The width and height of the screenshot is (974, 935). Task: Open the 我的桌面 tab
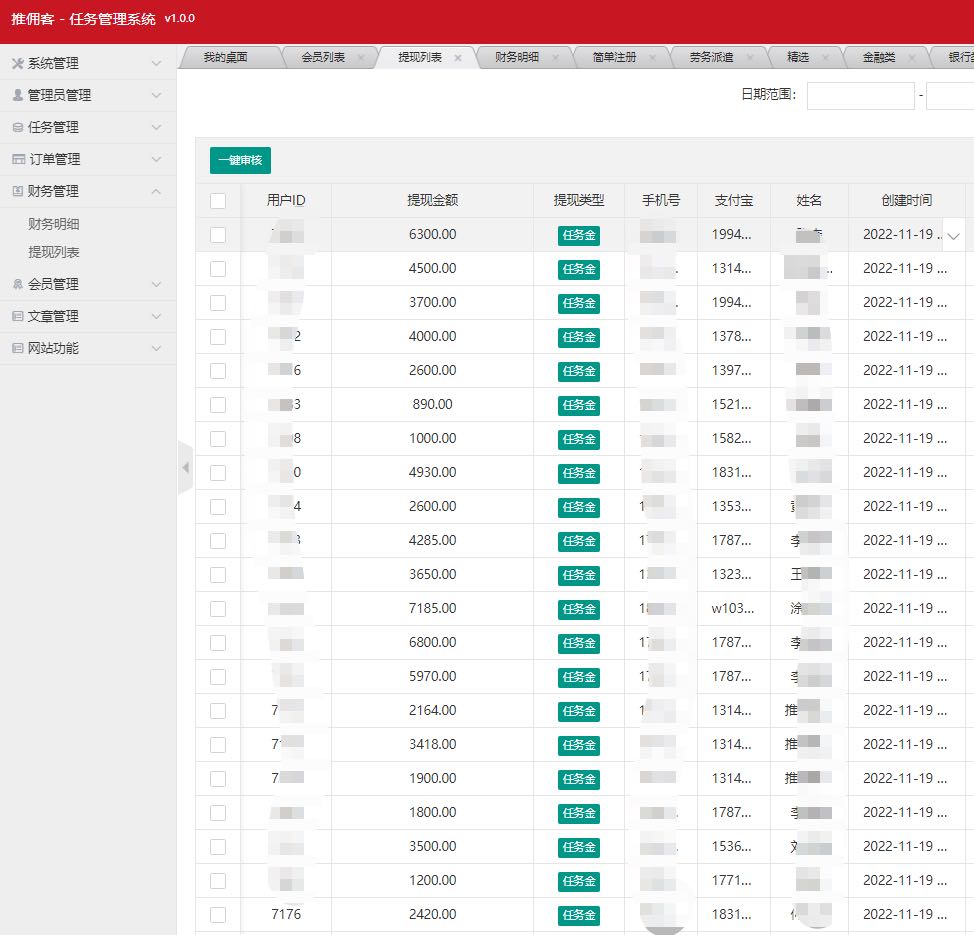[x=225, y=58]
